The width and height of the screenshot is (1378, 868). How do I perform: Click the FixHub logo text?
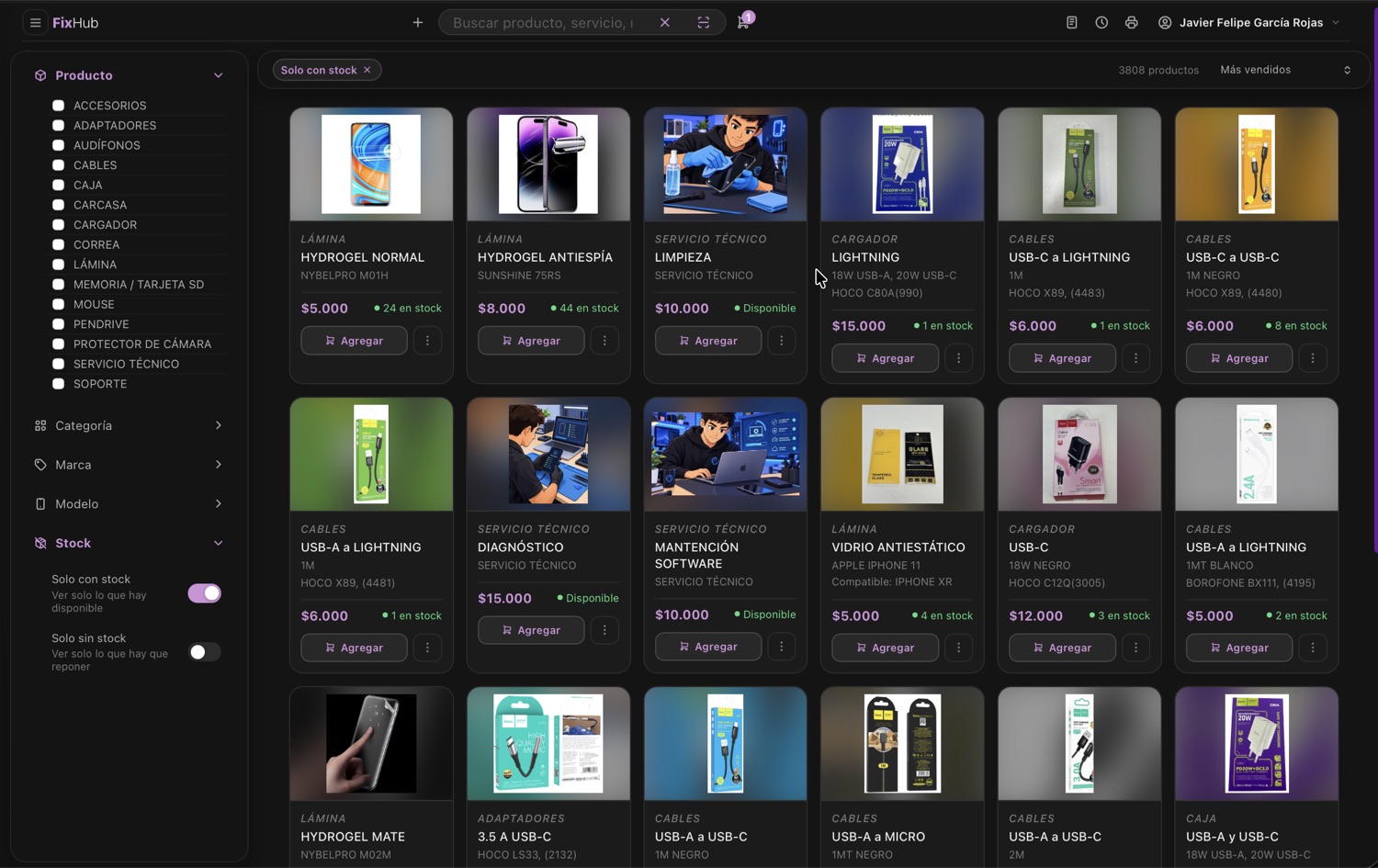coord(75,23)
